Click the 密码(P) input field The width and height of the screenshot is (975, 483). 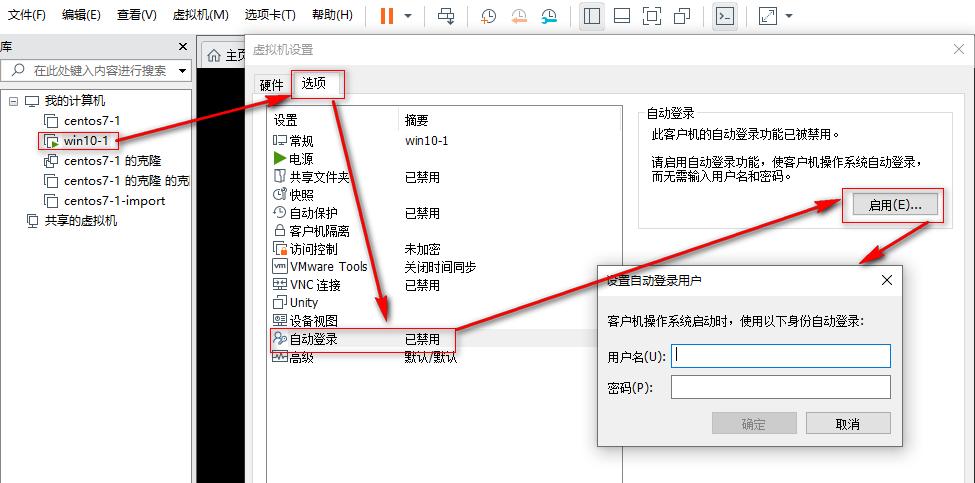click(781, 387)
